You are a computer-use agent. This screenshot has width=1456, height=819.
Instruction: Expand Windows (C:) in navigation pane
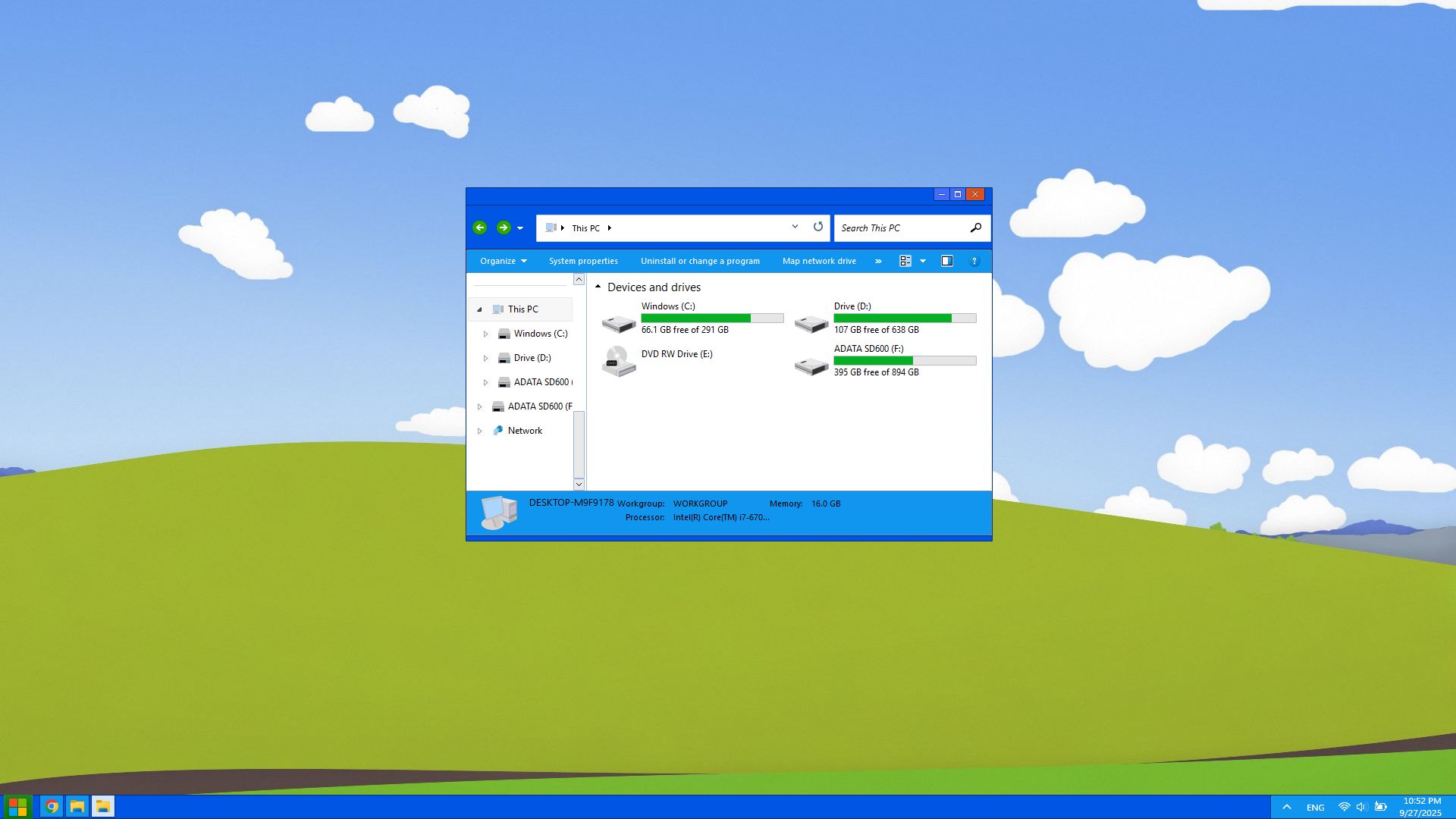486,334
